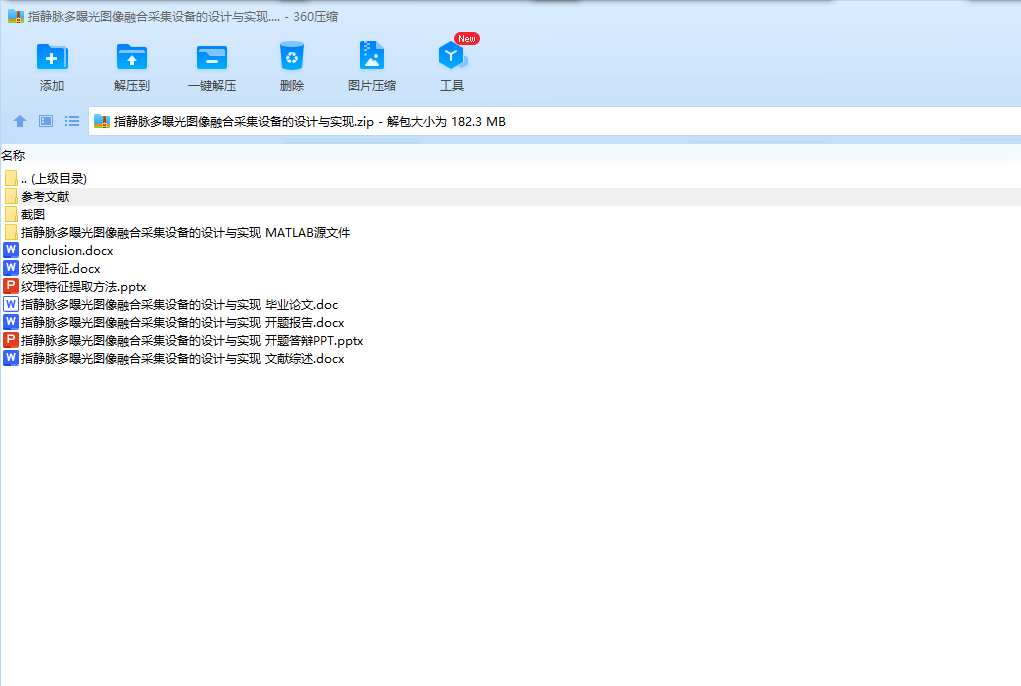Click the Word icon of 开题报告.docx
Screen dimensions: 1021x686
pyautogui.click(x=11, y=322)
